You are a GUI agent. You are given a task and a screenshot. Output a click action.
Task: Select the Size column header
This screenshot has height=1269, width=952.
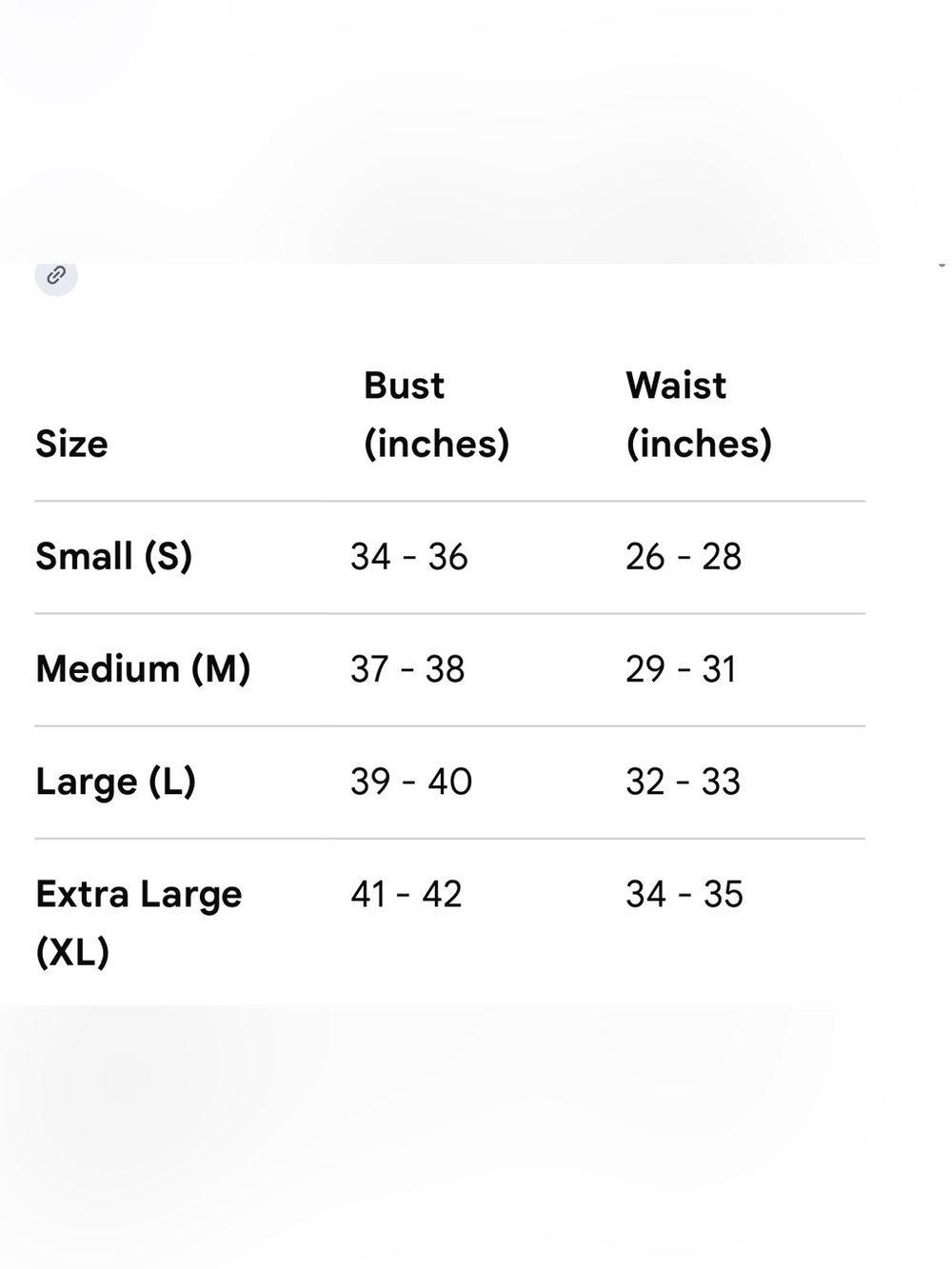point(72,444)
